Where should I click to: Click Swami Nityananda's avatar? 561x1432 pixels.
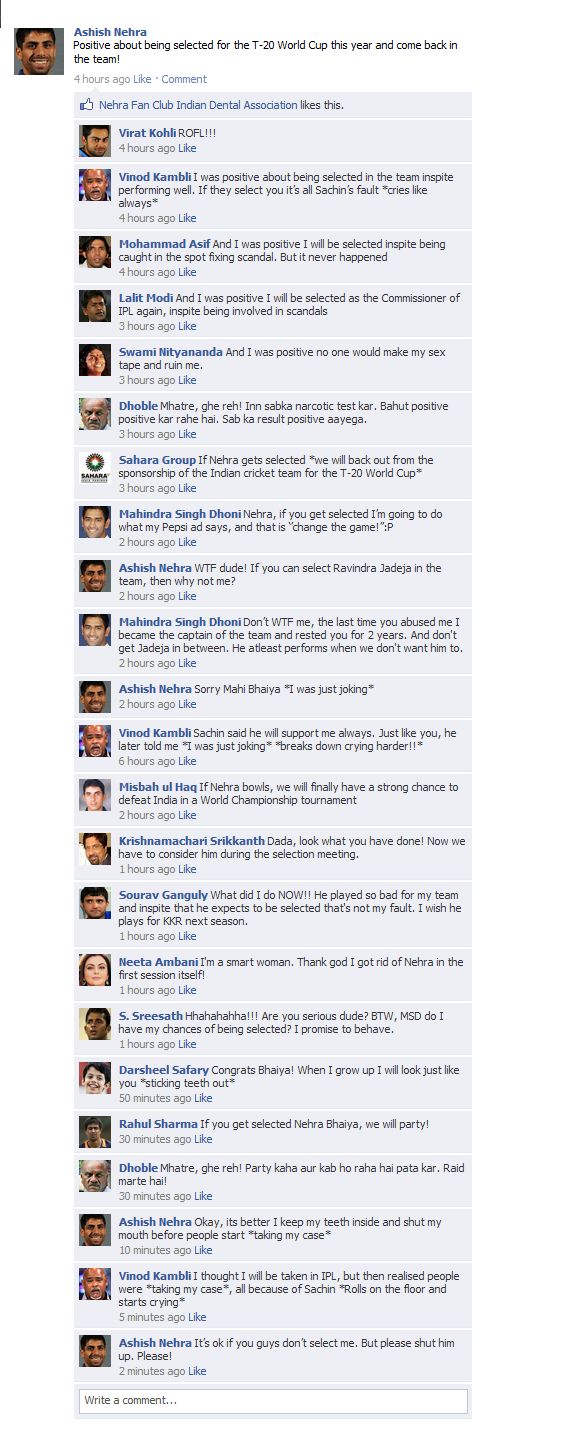(x=95, y=360)
